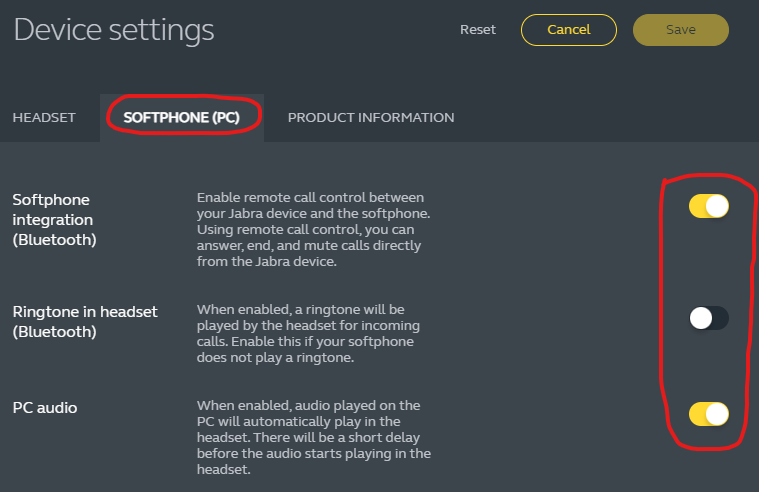Switch to the HEADSET tab
This screenshot has height=492, width=759.
(x=44, y=118)
